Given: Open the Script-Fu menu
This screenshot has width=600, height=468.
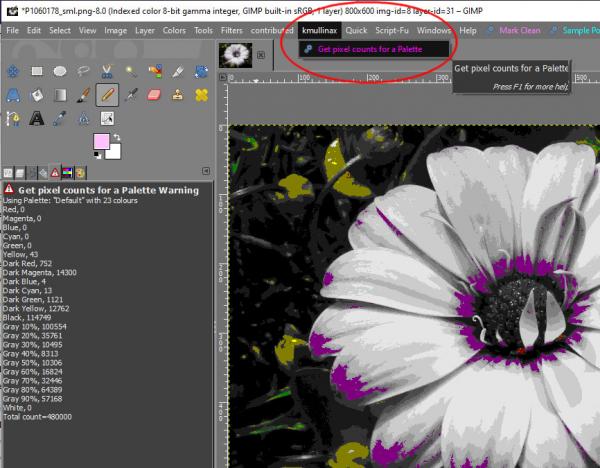Looking at the screenshot, I should coord(391,31).
